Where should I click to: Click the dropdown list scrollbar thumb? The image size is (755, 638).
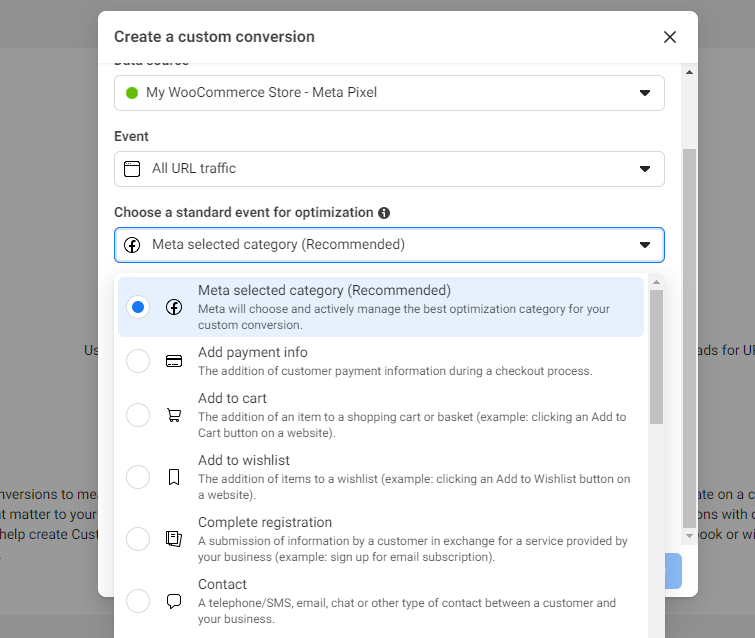656,357
